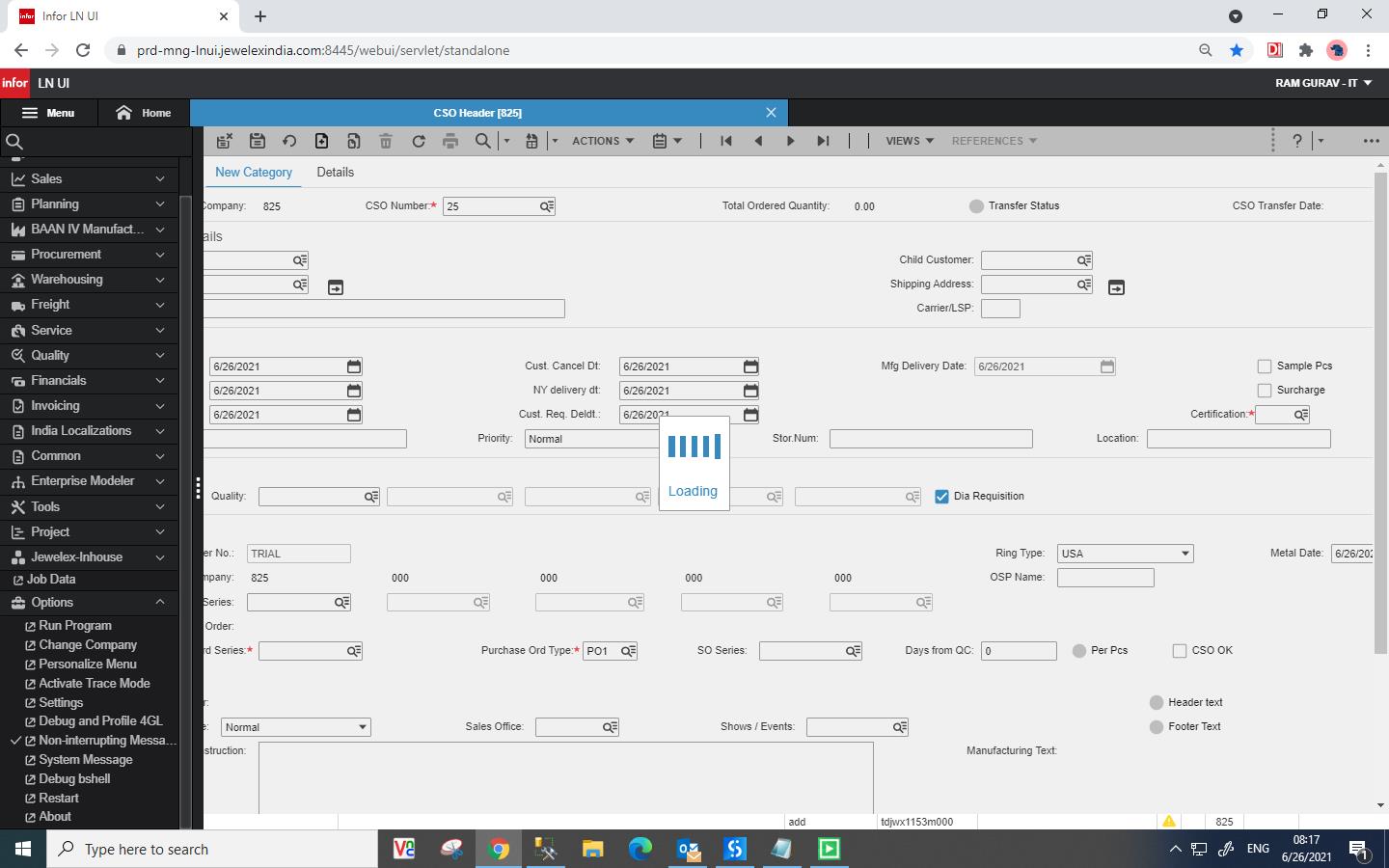1389x868 pixels.
Task: Expand the Financials menu section
Action: tap(89, 381)
